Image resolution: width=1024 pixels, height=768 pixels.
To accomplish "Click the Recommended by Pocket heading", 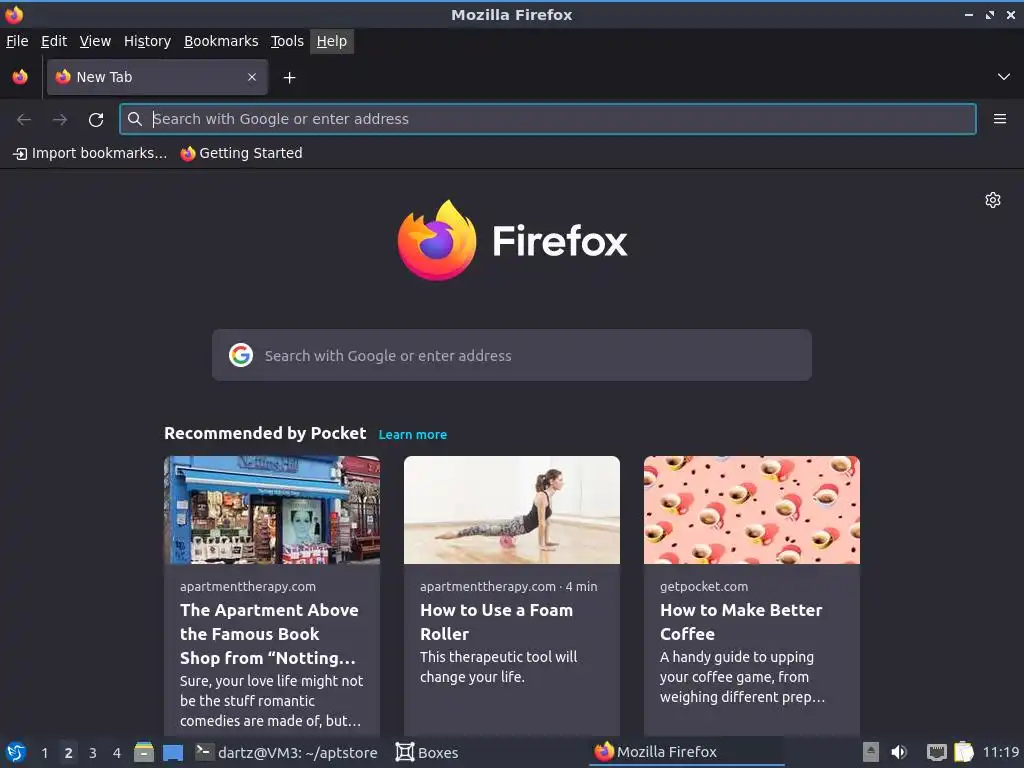I will click(265, 434).
